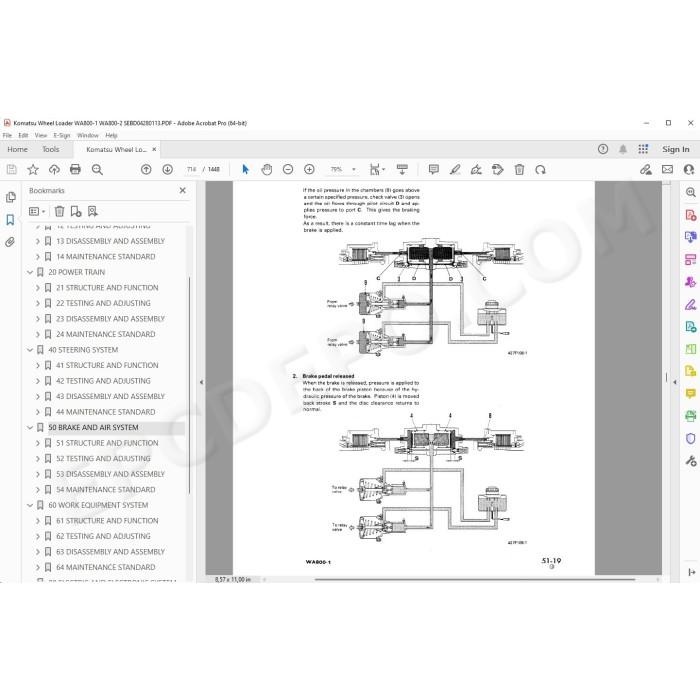Viewport: 700px width, 700px height.
Task: Select the 62 TESTING AND ADJUSTING bookmark
Action: (103, 536)
